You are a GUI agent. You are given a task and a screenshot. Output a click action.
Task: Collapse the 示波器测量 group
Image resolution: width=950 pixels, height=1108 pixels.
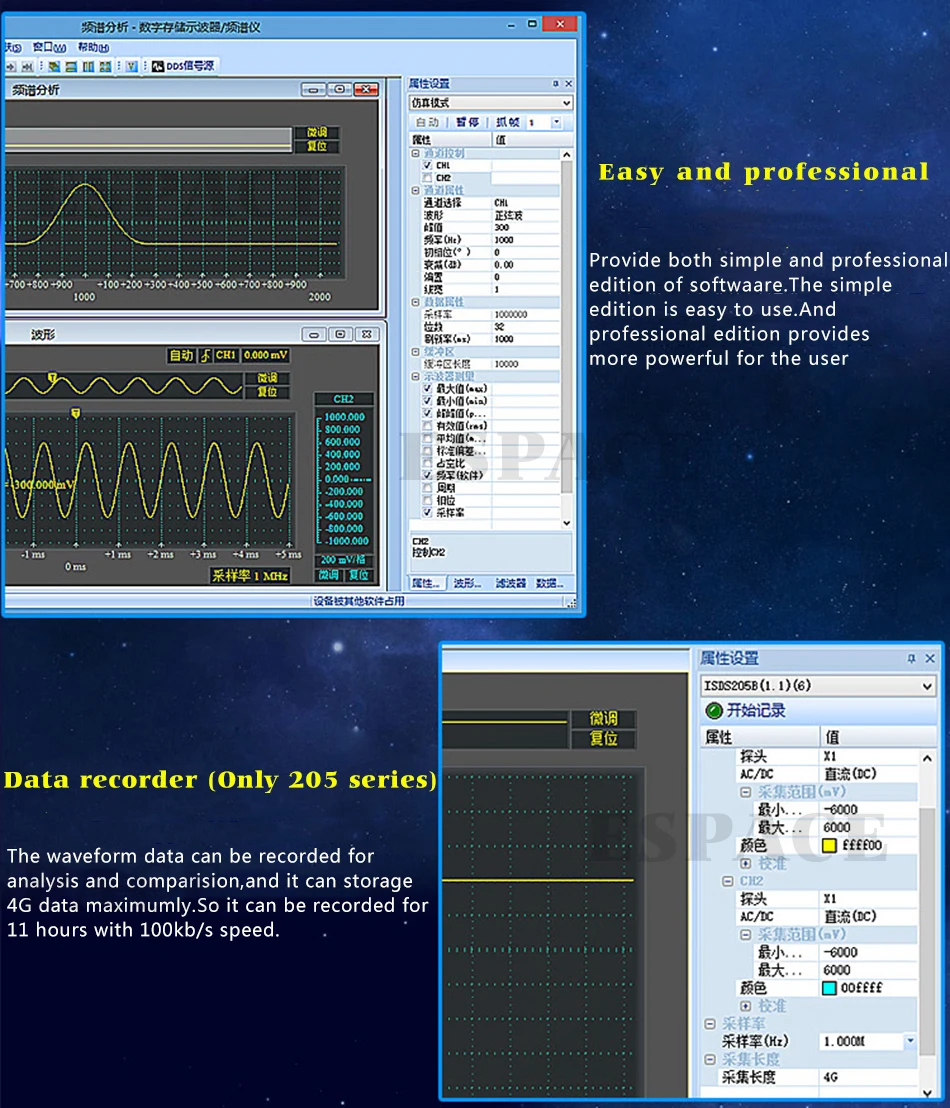coord(416,377)
